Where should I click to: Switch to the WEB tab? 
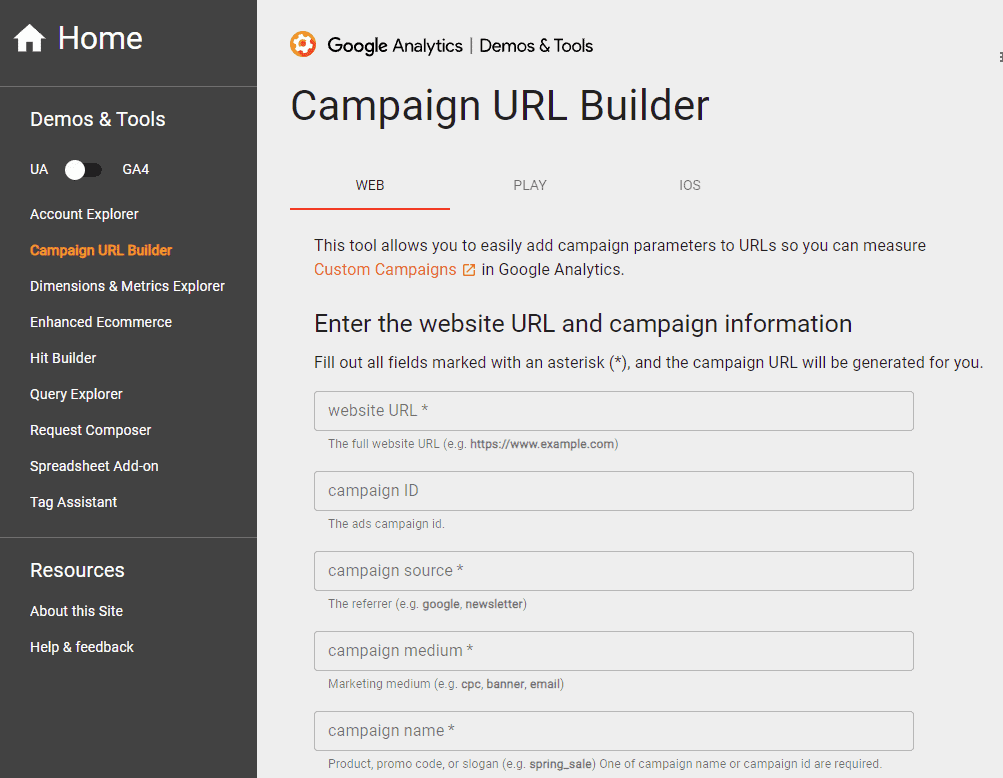[370, 186]
